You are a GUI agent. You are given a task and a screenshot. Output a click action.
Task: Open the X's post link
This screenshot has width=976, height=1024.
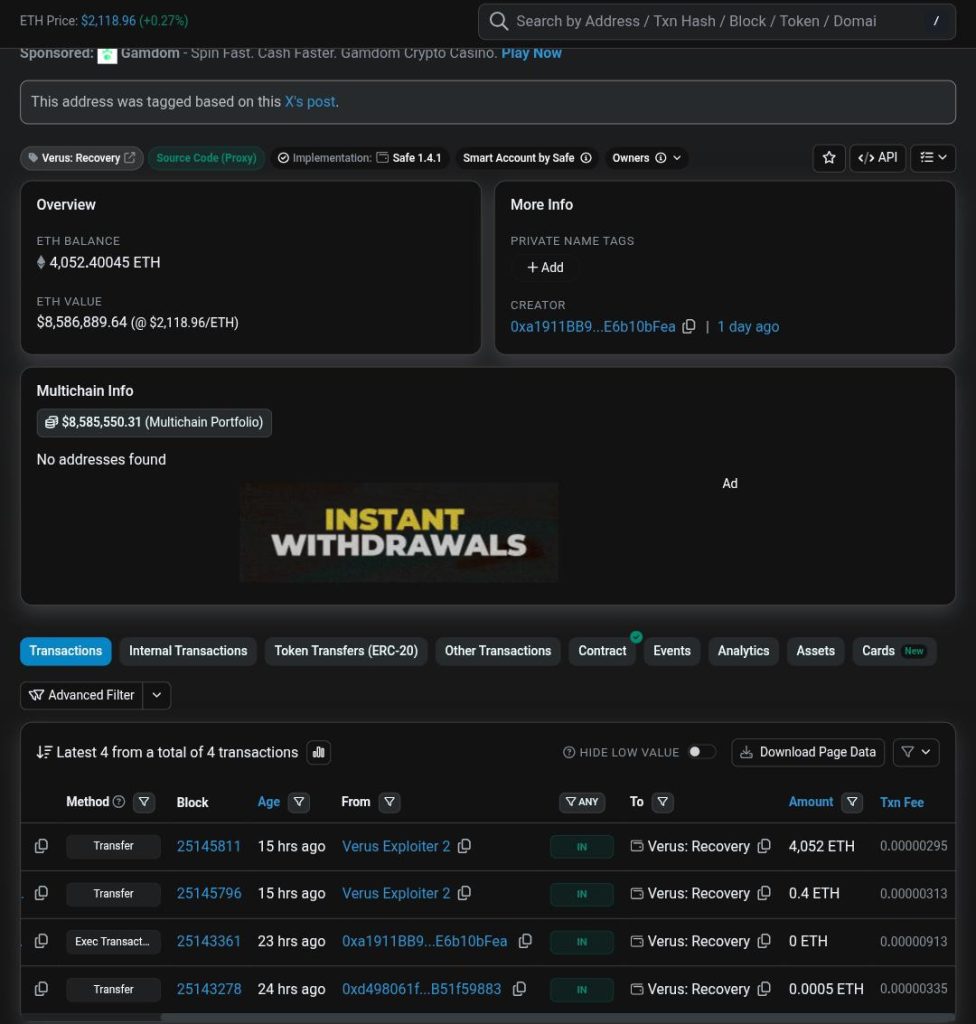[x=310, y=102]
